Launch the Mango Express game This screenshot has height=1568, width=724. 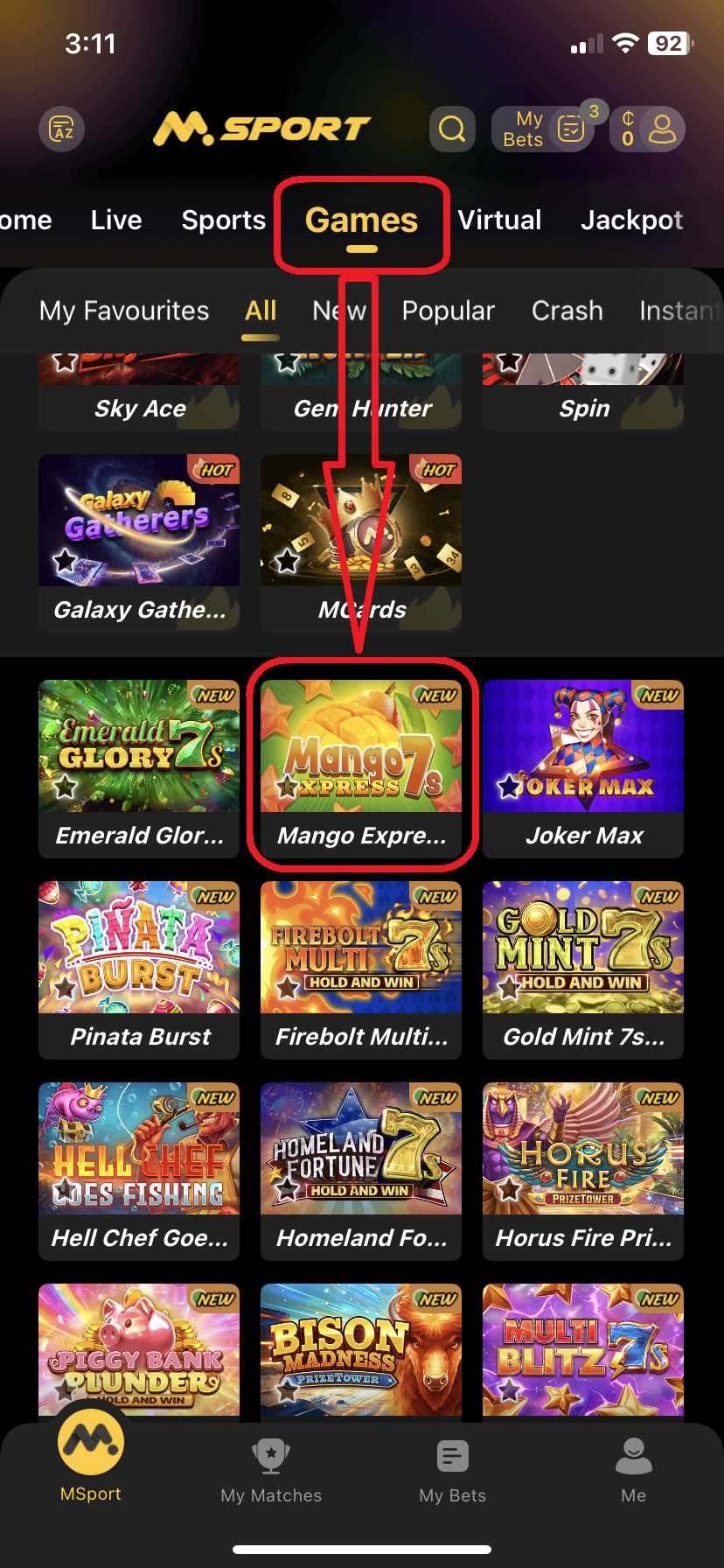click(361, 768)
